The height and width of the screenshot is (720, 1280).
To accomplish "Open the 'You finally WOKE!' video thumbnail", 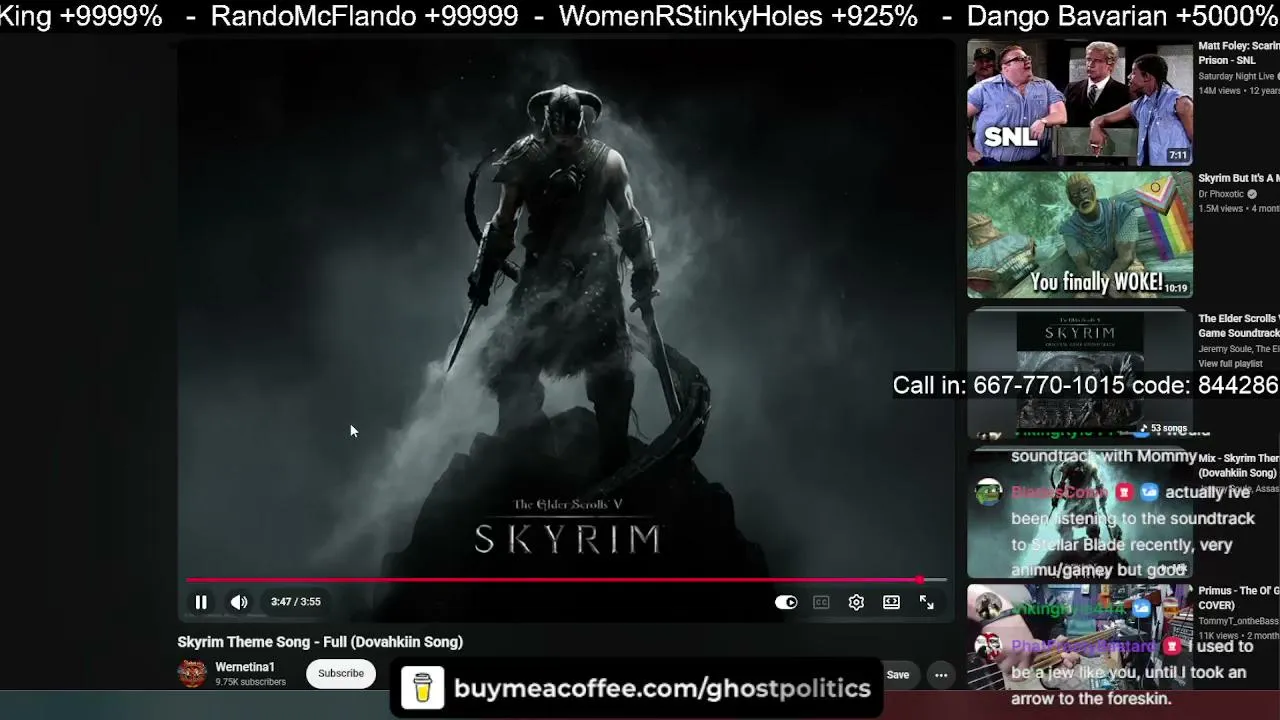I will coord(1080,235).
